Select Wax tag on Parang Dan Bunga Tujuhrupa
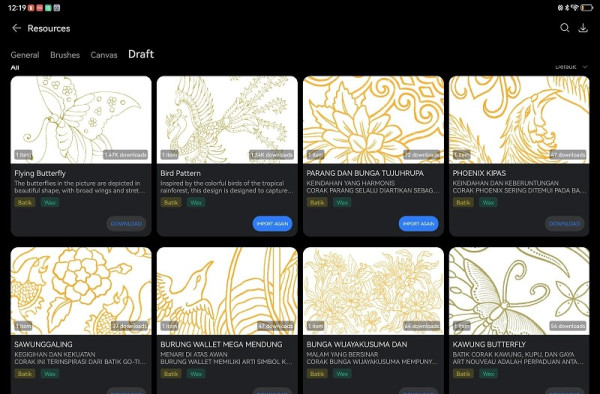The width and height of the screenshot is (600, 394). 342,202
